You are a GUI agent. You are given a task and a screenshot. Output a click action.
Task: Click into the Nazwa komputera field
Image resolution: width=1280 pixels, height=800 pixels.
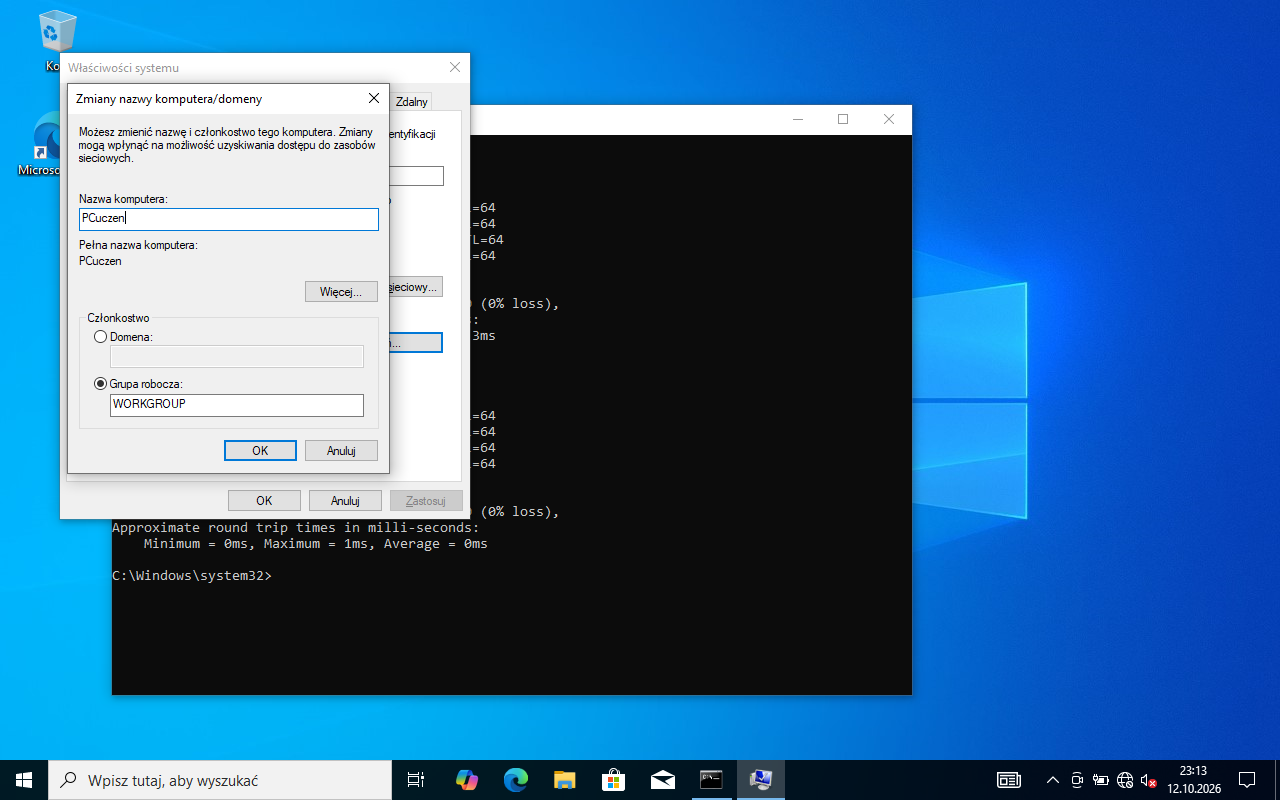(x=229, y=219)
